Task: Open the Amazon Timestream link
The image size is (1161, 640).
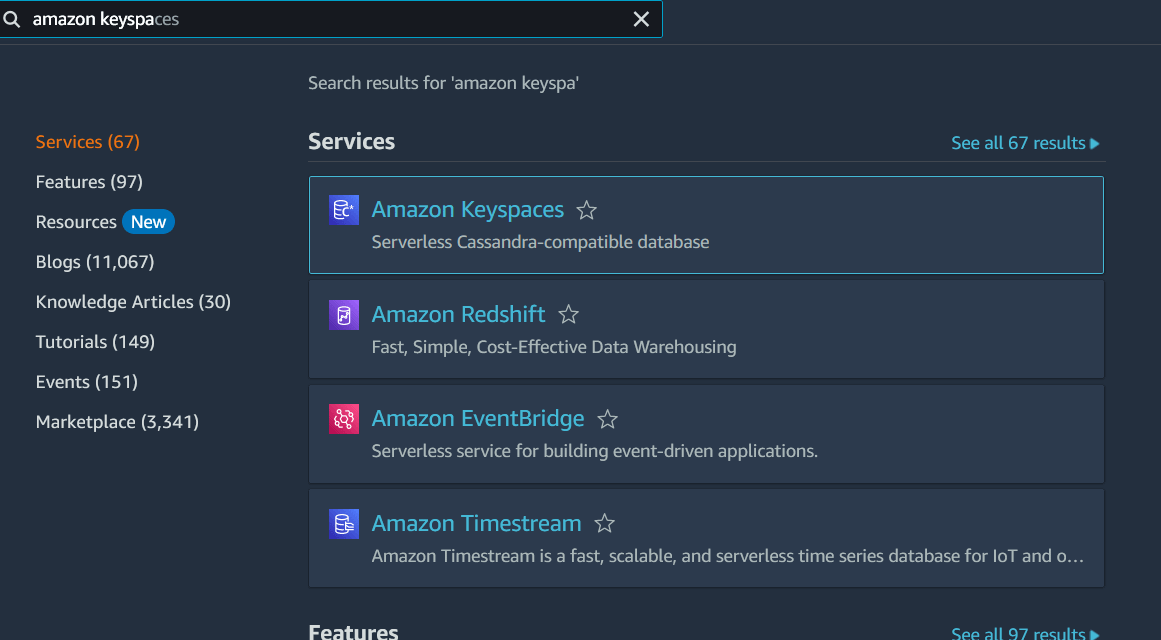Action: [476, 523]
